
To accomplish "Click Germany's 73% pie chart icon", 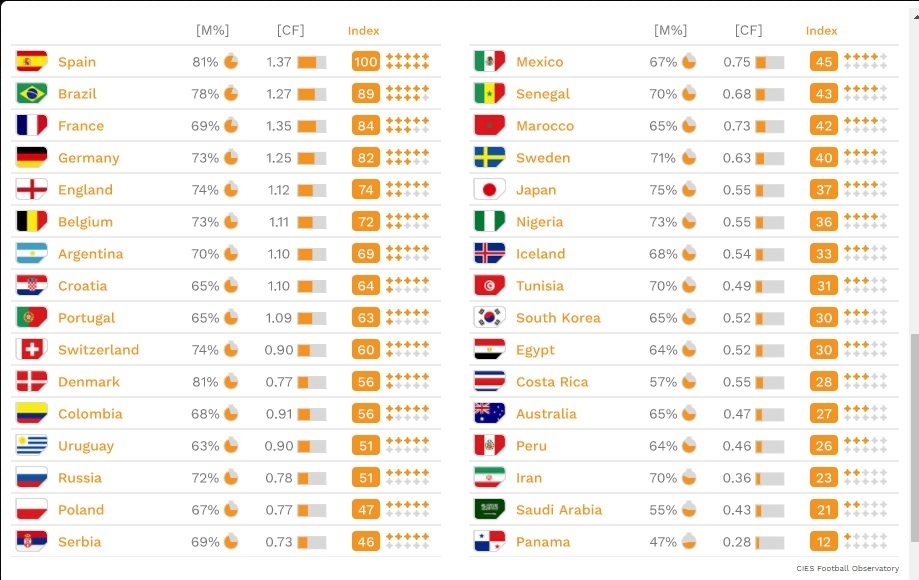I will coord(231,158).
